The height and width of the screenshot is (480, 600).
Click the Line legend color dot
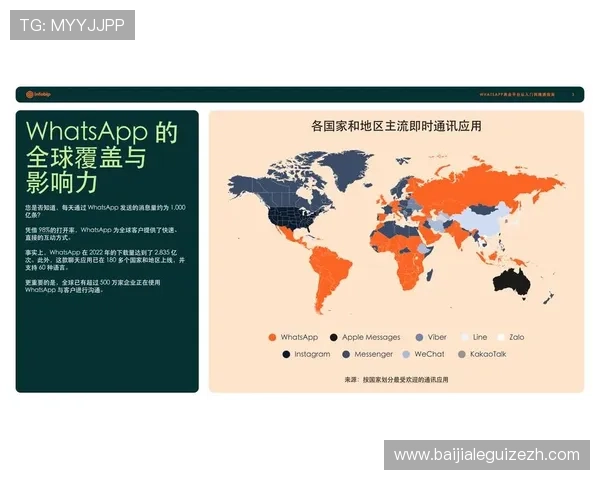pos(465,337)
